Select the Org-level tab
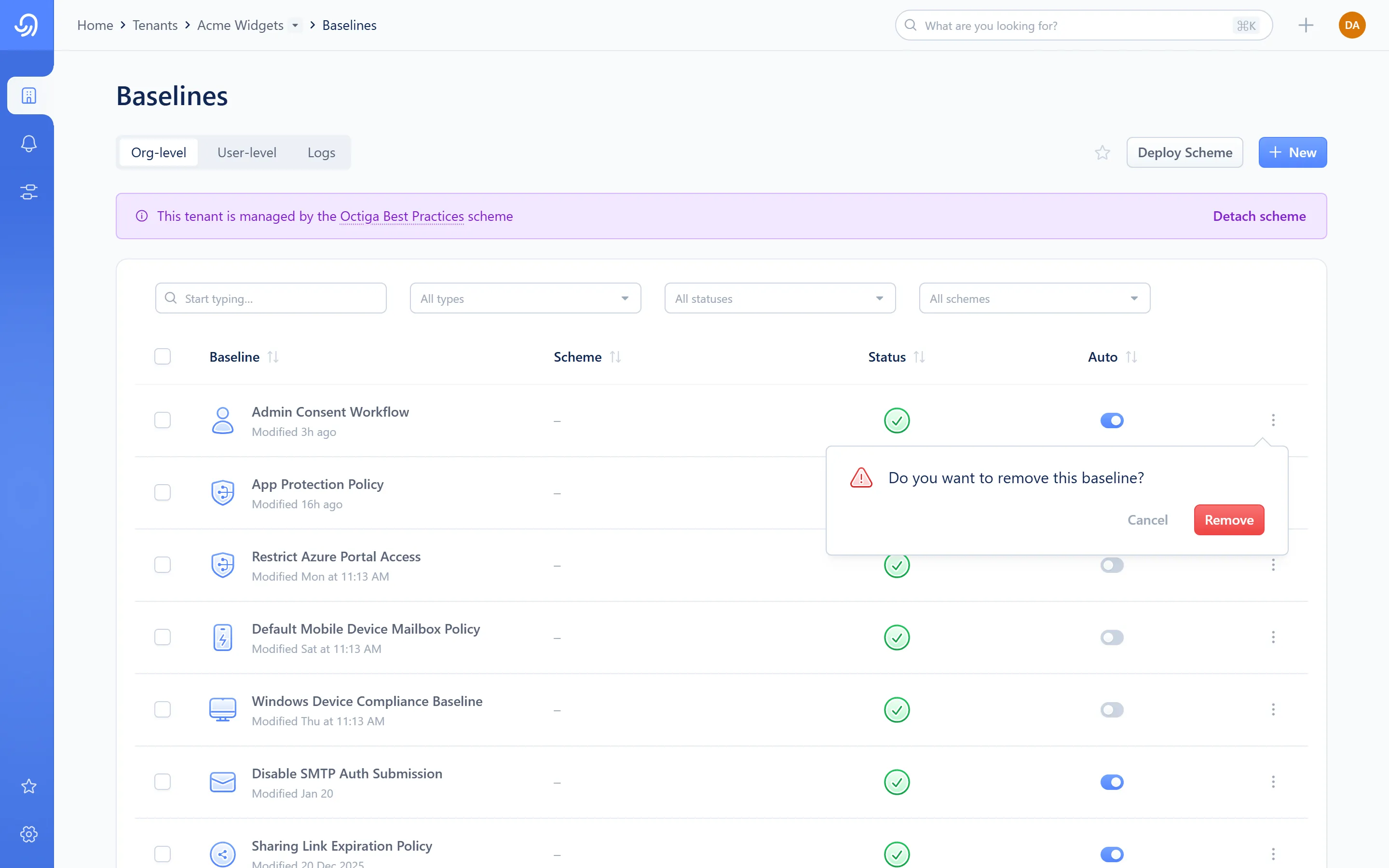This screenshot has width=1389, height=868. [158, 153]
